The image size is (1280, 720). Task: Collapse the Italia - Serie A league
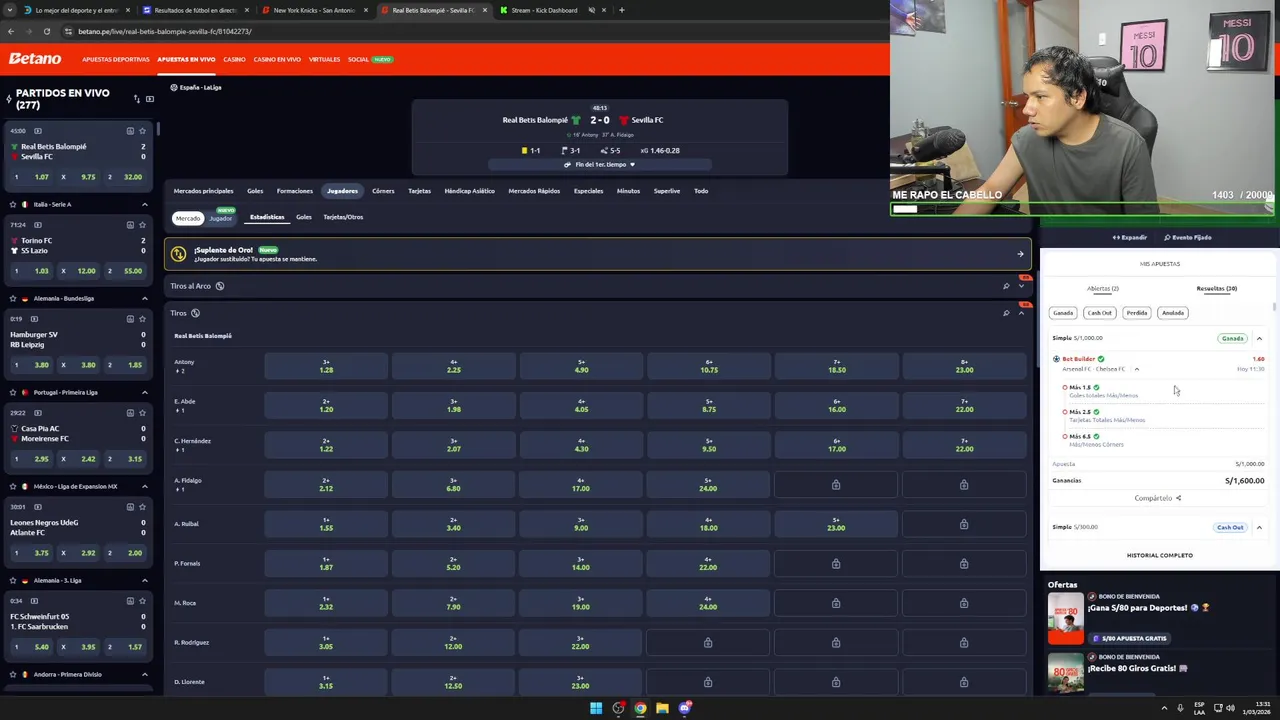[144, 204]
